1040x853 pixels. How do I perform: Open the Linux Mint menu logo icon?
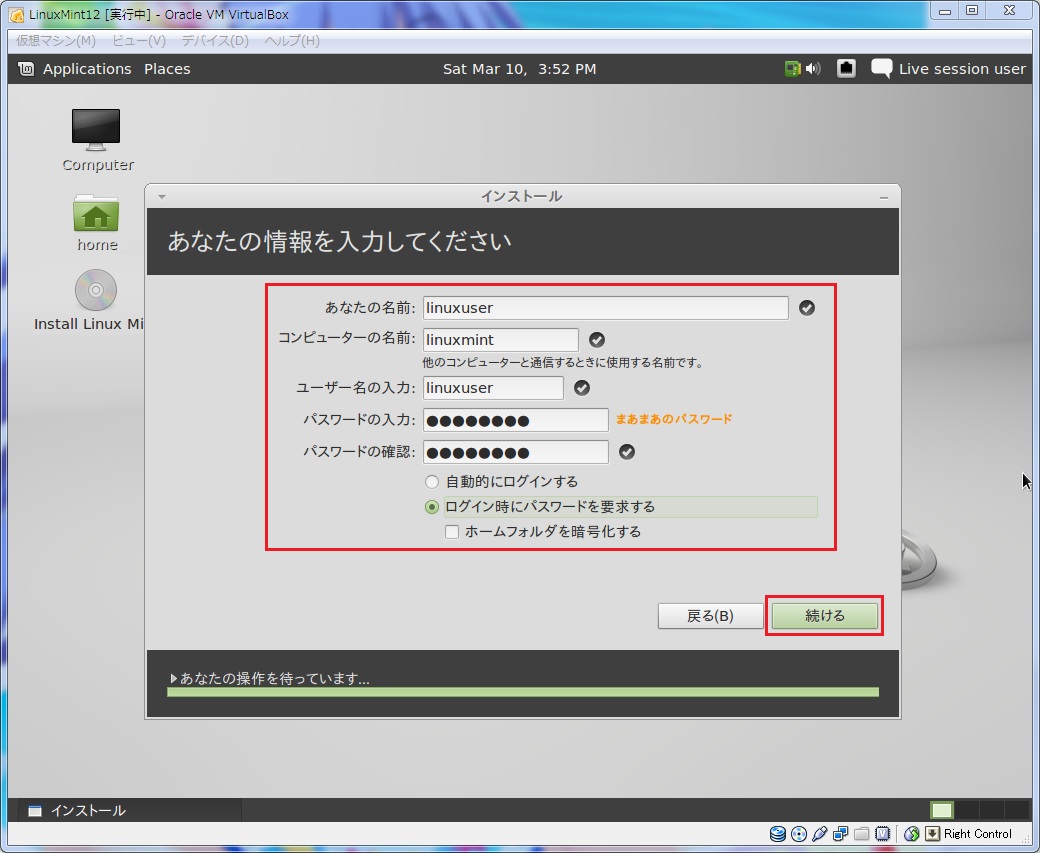pyautogui.click(x=26, y=68)
